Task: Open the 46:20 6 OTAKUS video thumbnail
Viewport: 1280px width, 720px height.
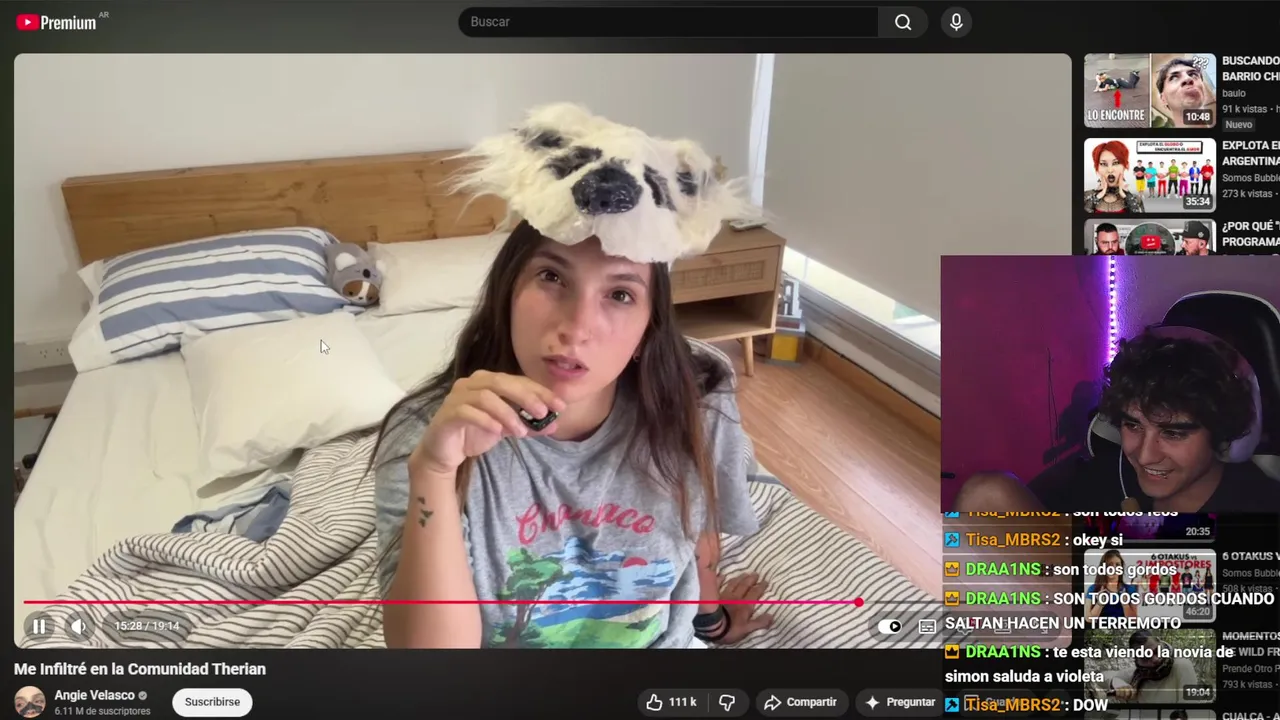Action: click(1150, 586)
